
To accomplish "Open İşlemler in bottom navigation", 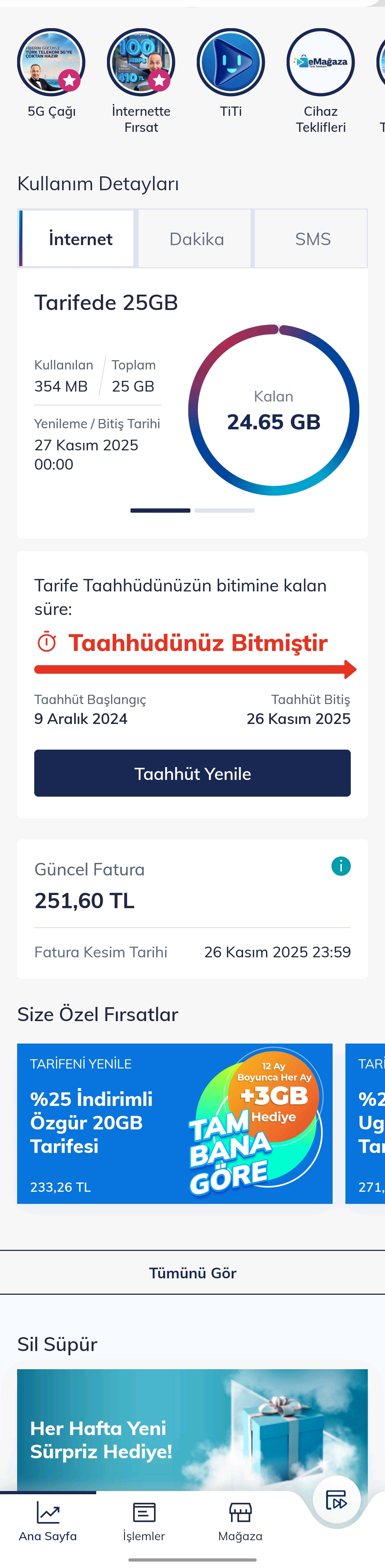I will point(144,1520).
